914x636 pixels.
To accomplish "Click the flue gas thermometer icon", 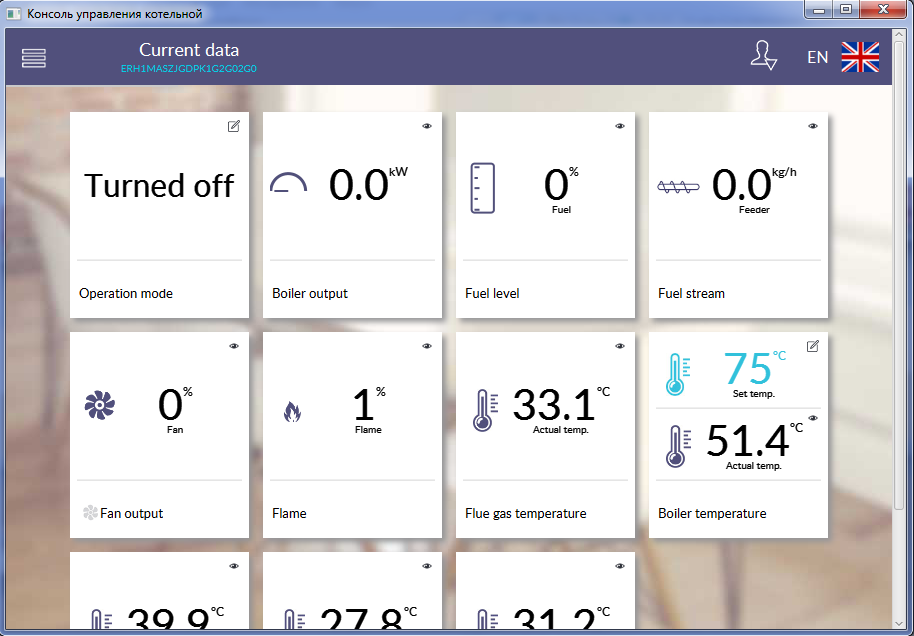I will [485, 412].
